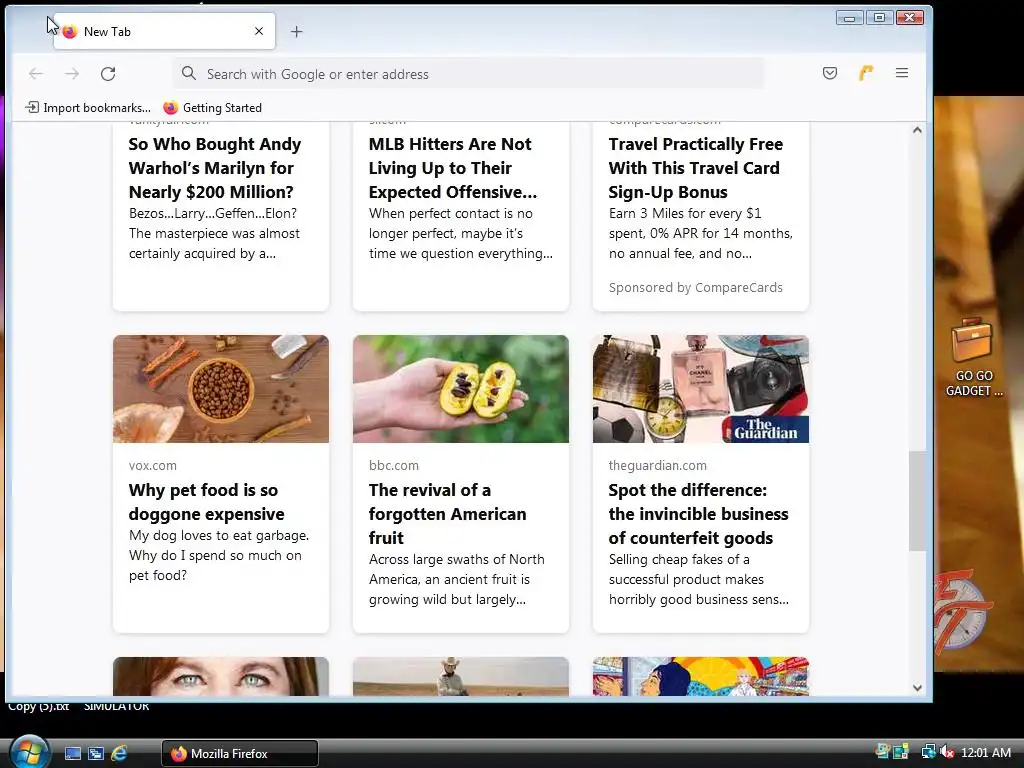
Task: Minimize the Firefox window
Action: (x=849, y=18)
